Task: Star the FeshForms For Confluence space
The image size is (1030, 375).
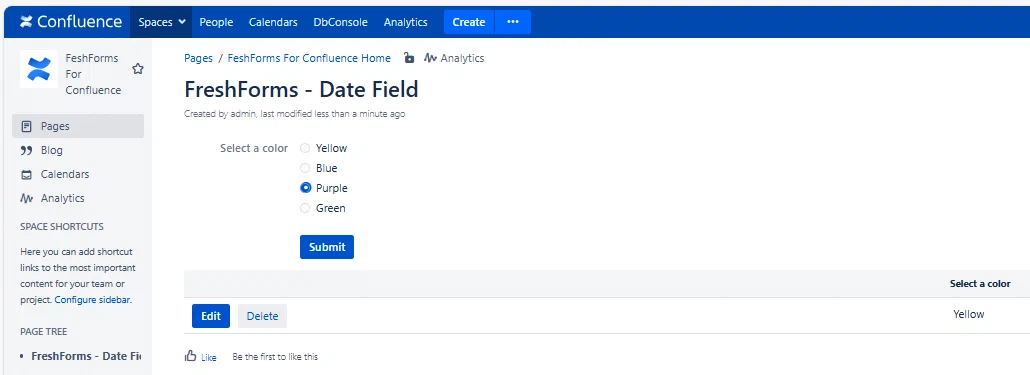Action: [x=138, y=69]
